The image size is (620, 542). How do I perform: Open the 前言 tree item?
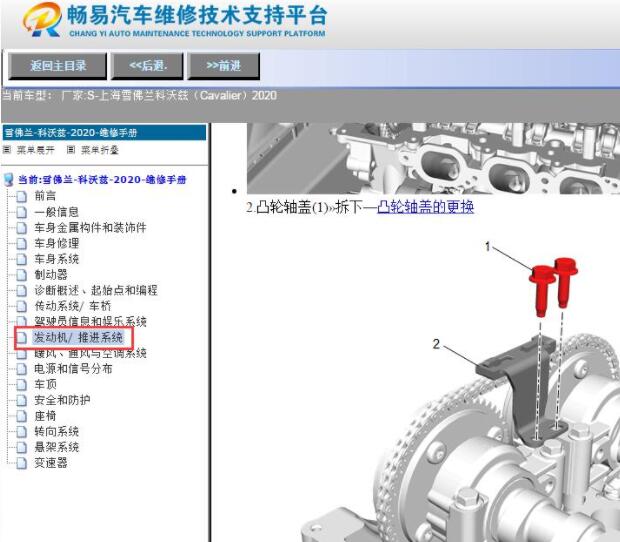tap(45, 196)
